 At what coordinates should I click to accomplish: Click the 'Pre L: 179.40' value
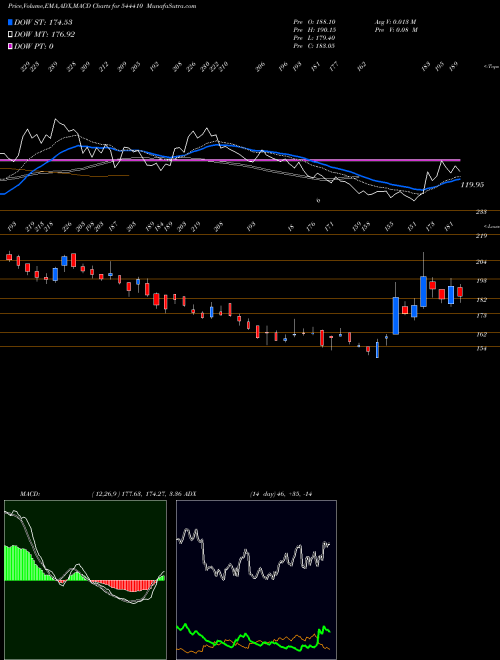(314, 38)
